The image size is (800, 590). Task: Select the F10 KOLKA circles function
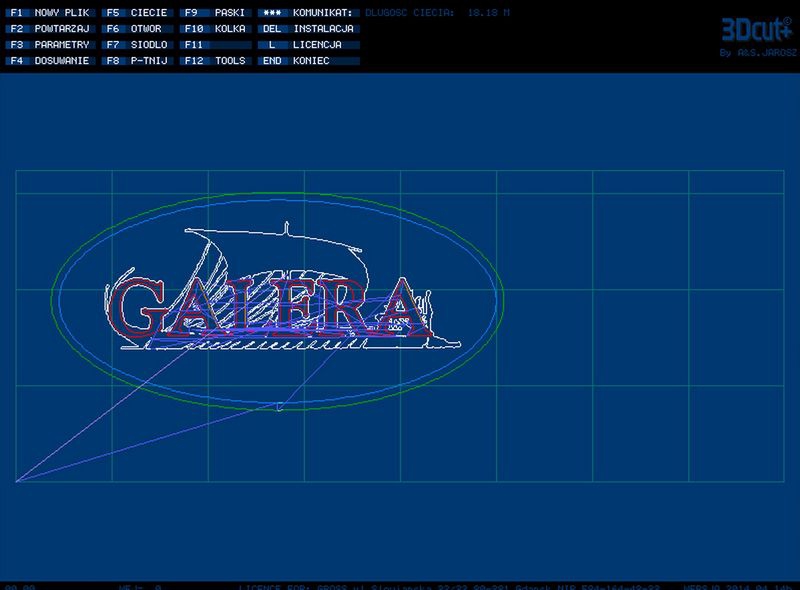pyautogui.click(x=216, y=29)
